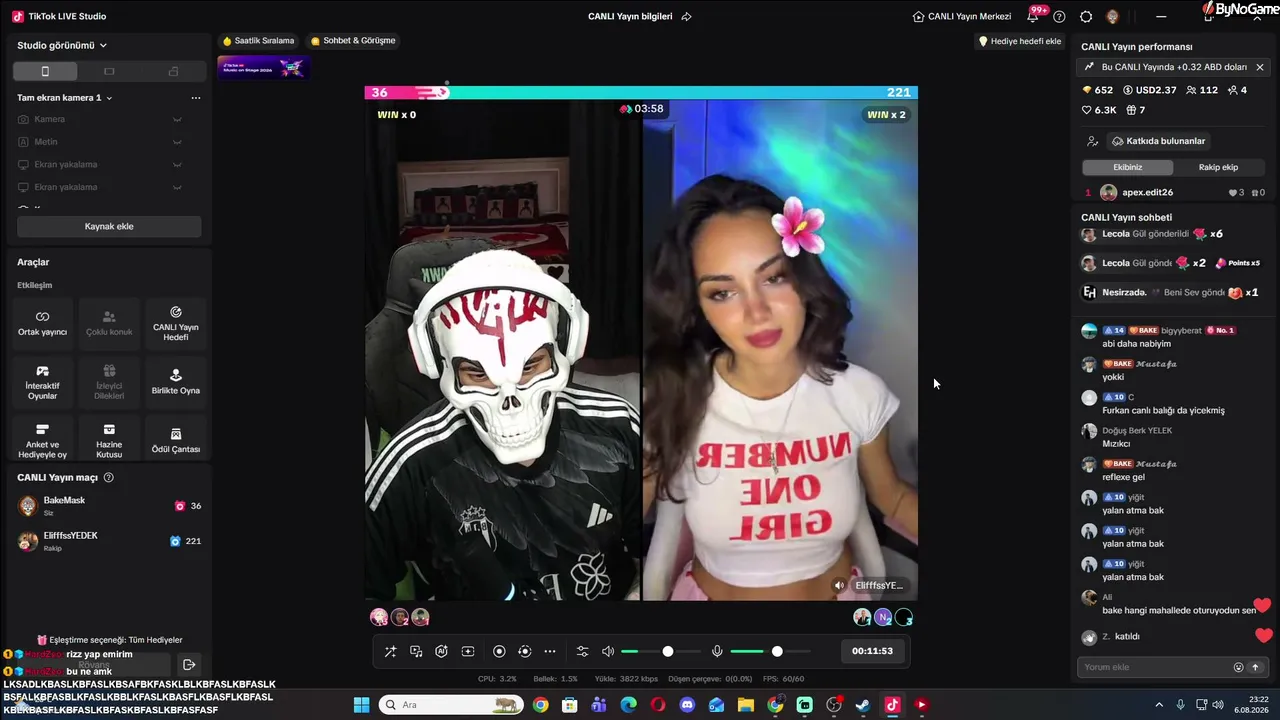Click Kaynak ekle button
Image resolution: width=1280 pixels, height=720 pixels.
(109, 226)
